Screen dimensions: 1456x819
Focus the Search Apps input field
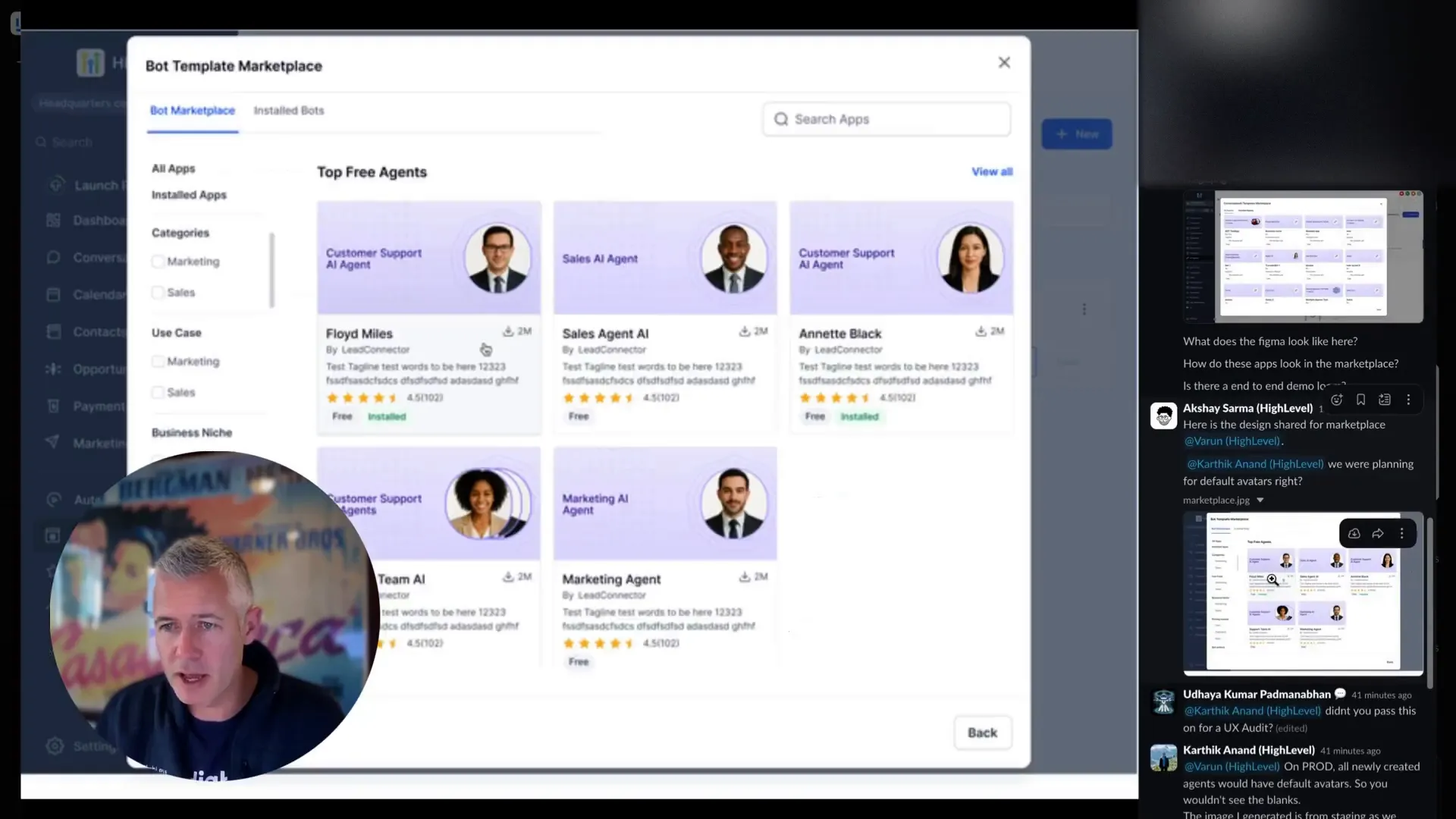886,119
